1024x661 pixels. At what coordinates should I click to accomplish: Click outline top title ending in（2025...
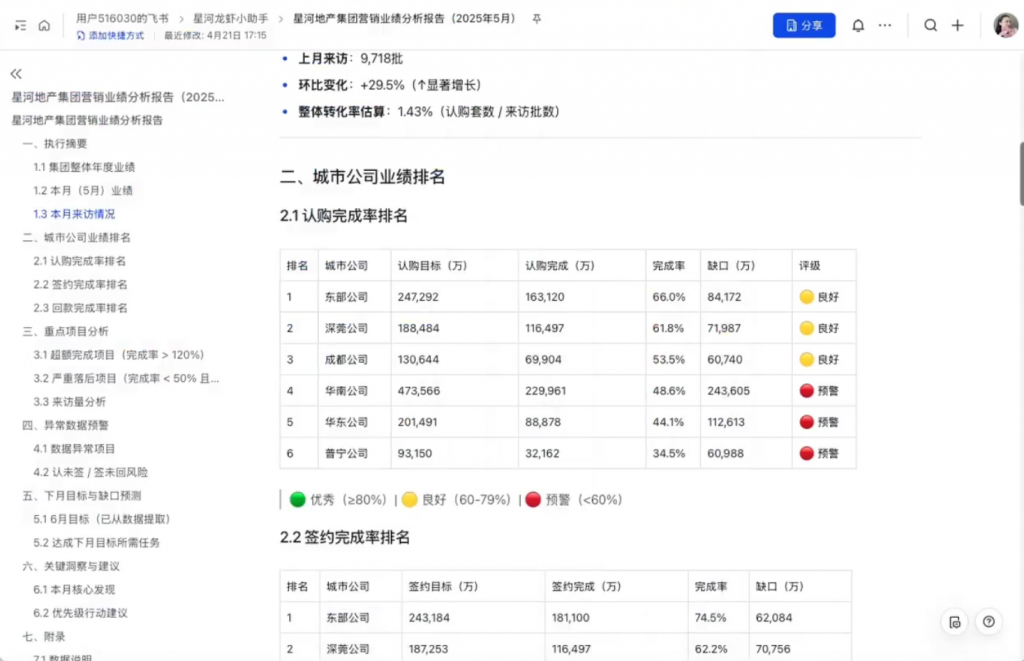click(118, 97)
